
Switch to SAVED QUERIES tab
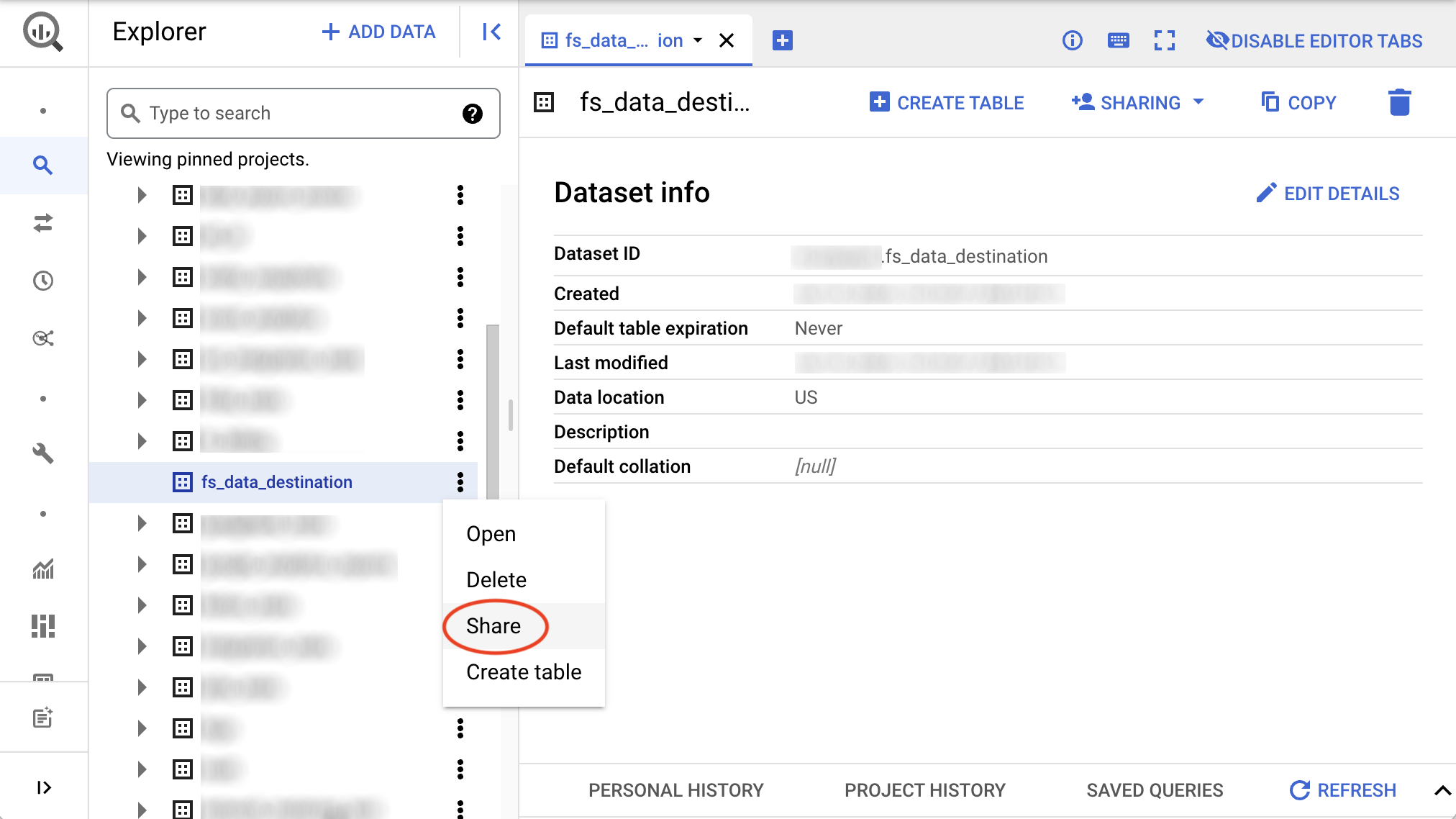pos(1155,790)
